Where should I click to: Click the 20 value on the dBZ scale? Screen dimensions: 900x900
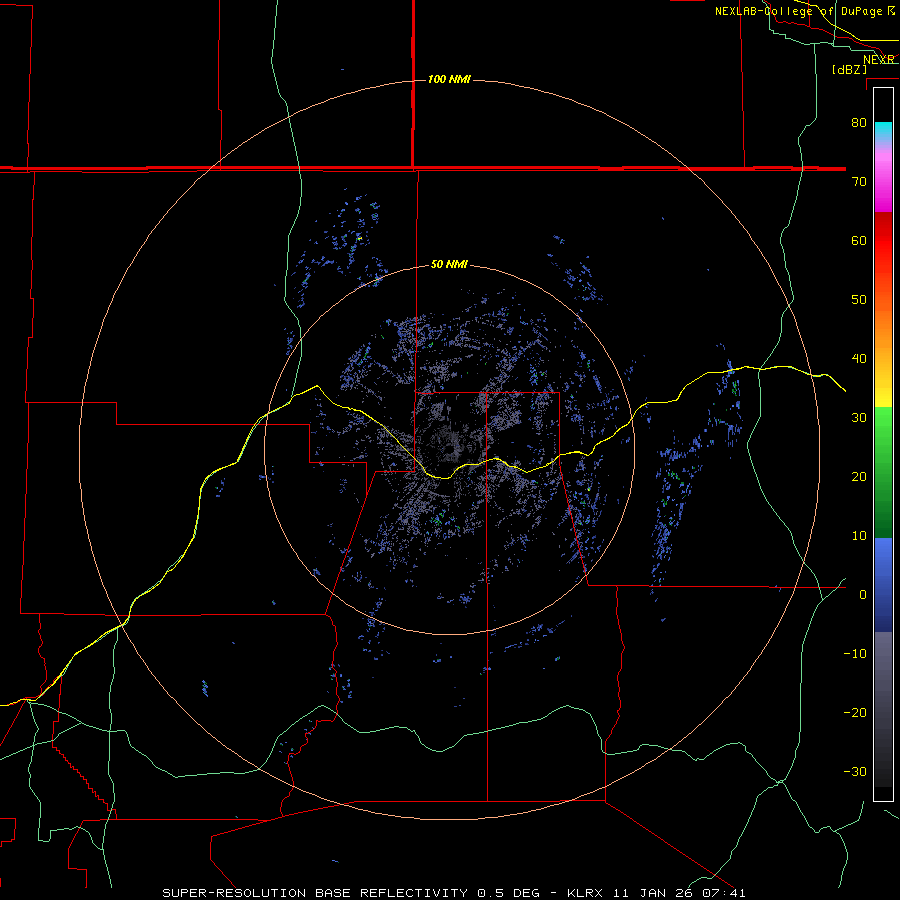(x=859, y=477)
